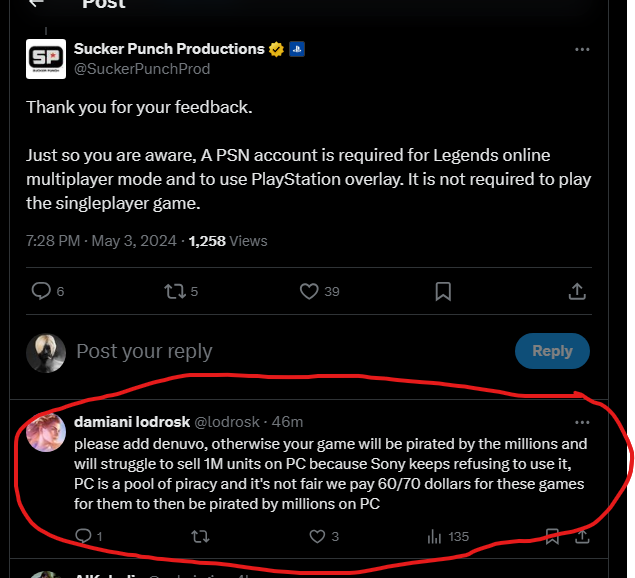635x578 pixels.
Task: Click the Sucker Punch Productions display name
Action: tap(169, 48)
